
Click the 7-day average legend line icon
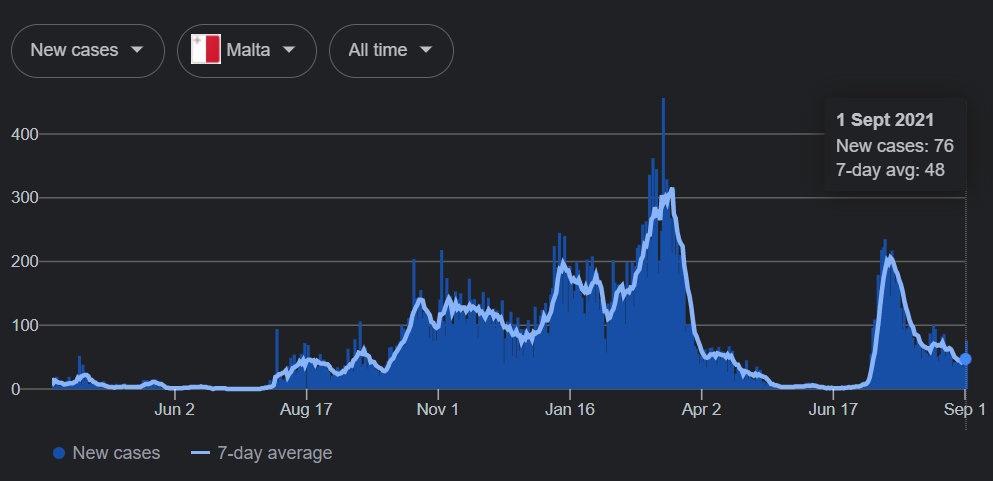point(200,453)
